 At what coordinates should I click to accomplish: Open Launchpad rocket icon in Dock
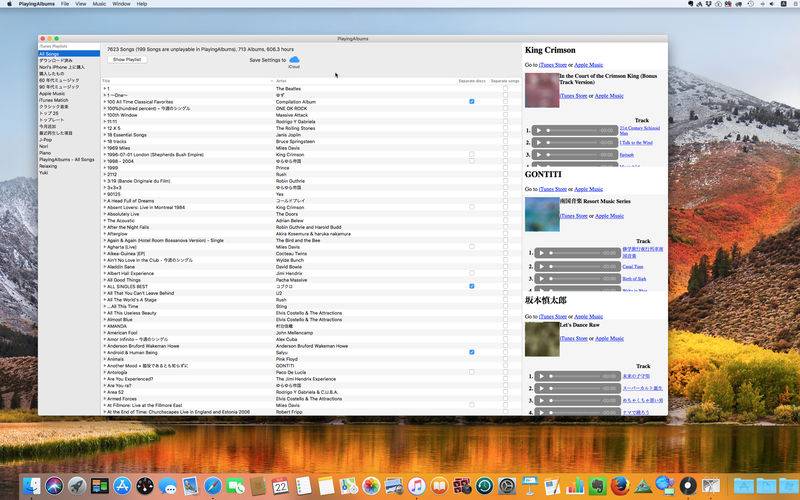click(x=77, y=486)
